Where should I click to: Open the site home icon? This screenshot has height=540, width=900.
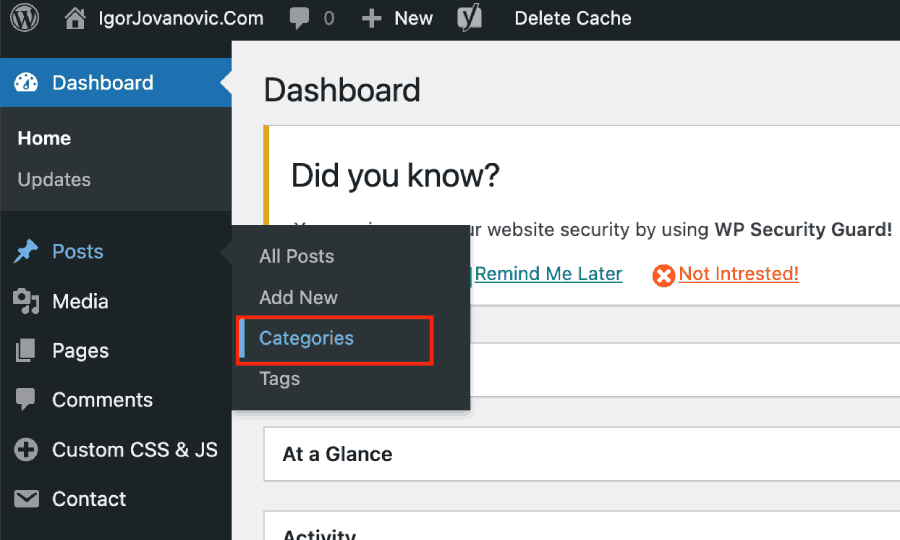75,18
